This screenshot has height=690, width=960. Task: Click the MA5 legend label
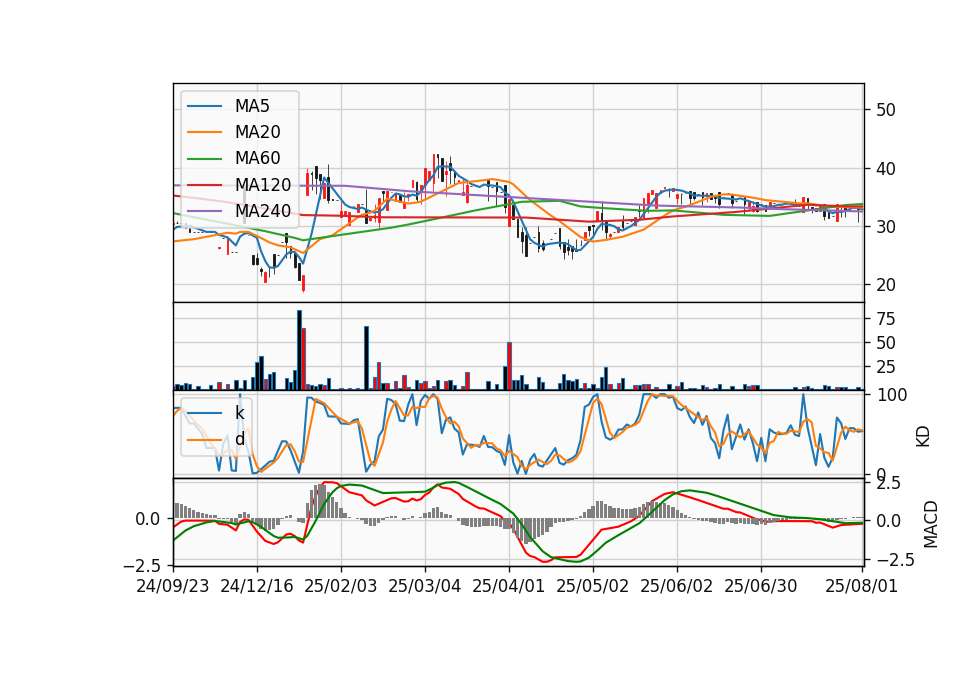coord(252,106)
